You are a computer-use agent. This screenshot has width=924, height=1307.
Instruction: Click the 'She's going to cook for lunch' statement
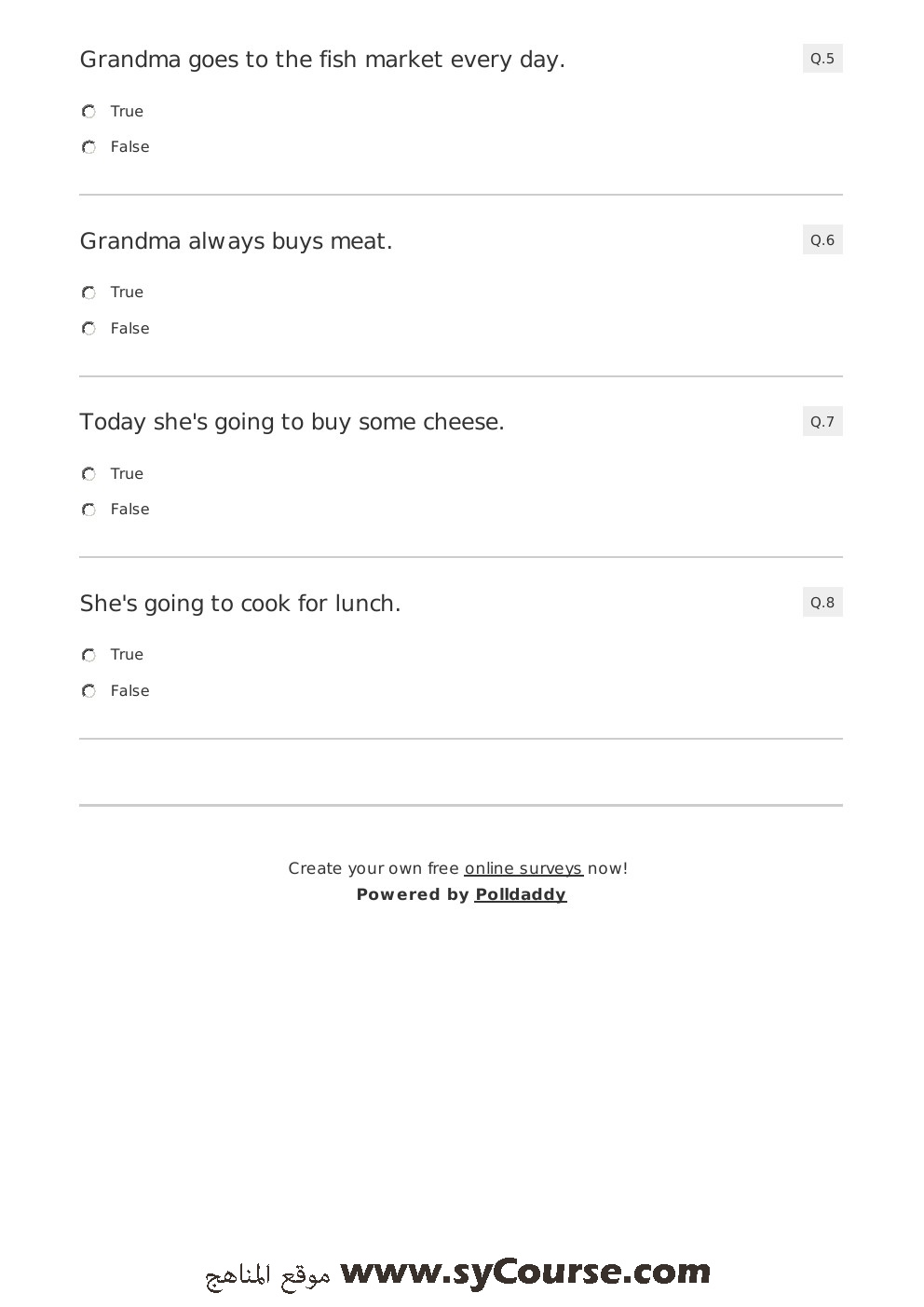point(240,604)
